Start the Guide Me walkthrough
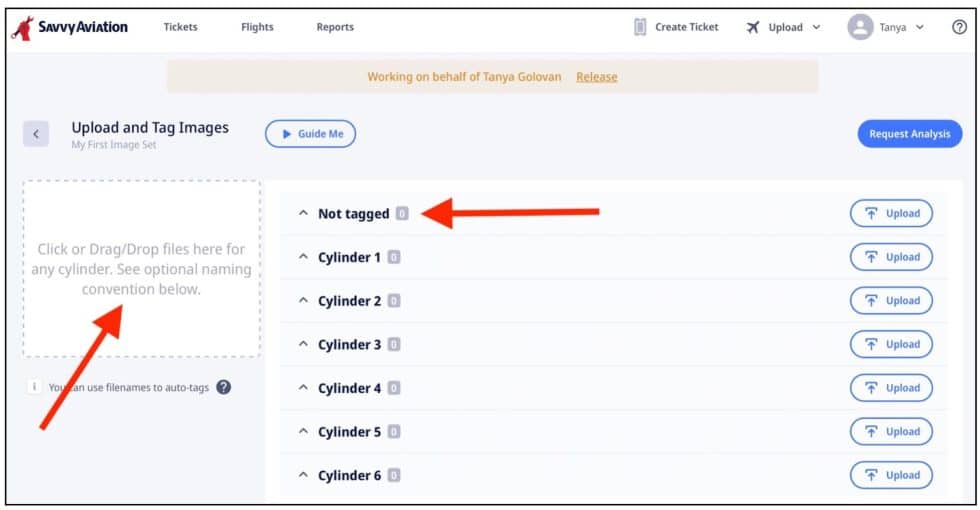This screenshot has height=510, width=980. coord(310,134)
